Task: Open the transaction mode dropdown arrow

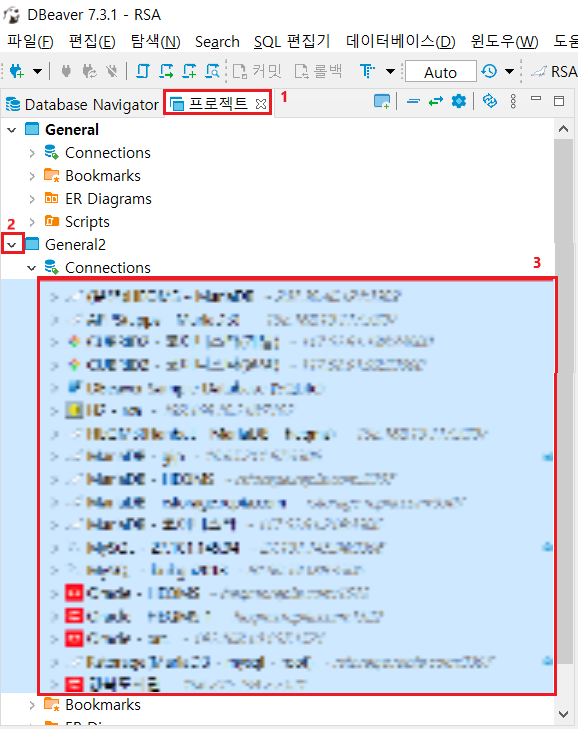Action: [391, 71]
